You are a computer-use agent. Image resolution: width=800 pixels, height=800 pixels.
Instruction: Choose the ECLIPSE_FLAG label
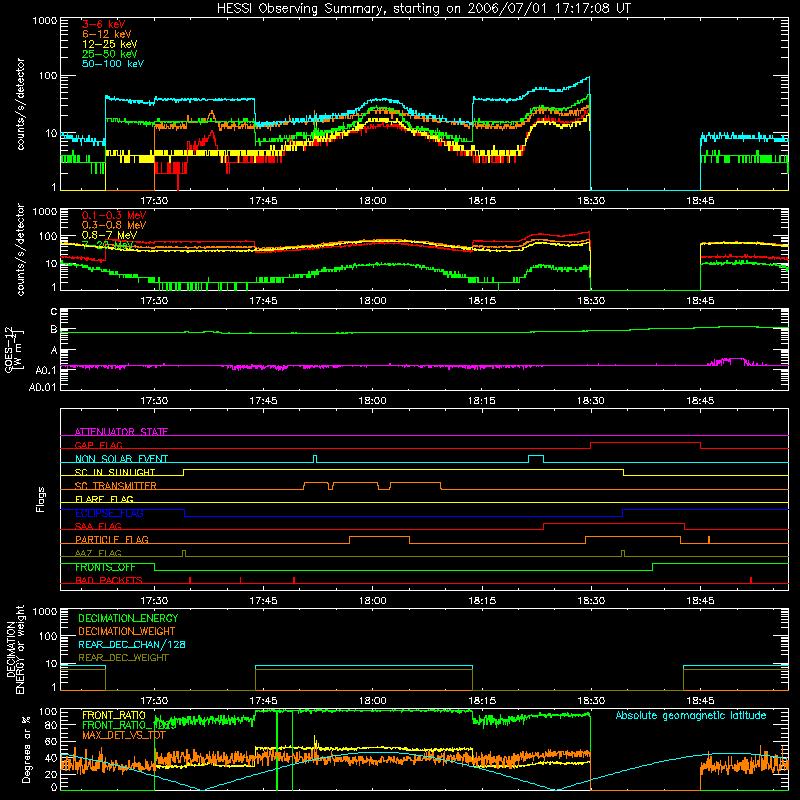109,513
